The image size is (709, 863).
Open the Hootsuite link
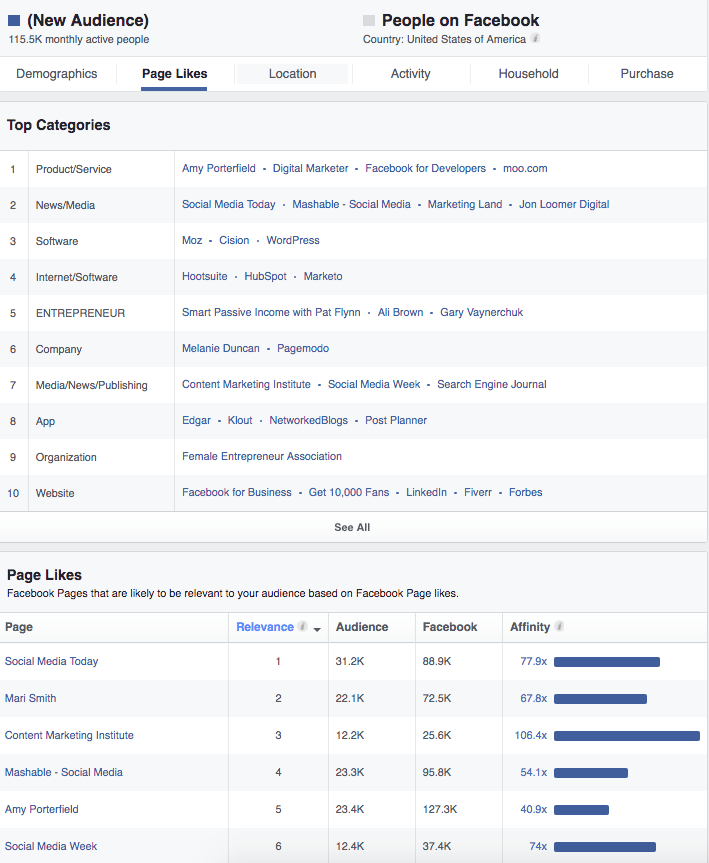coord(205,276)
